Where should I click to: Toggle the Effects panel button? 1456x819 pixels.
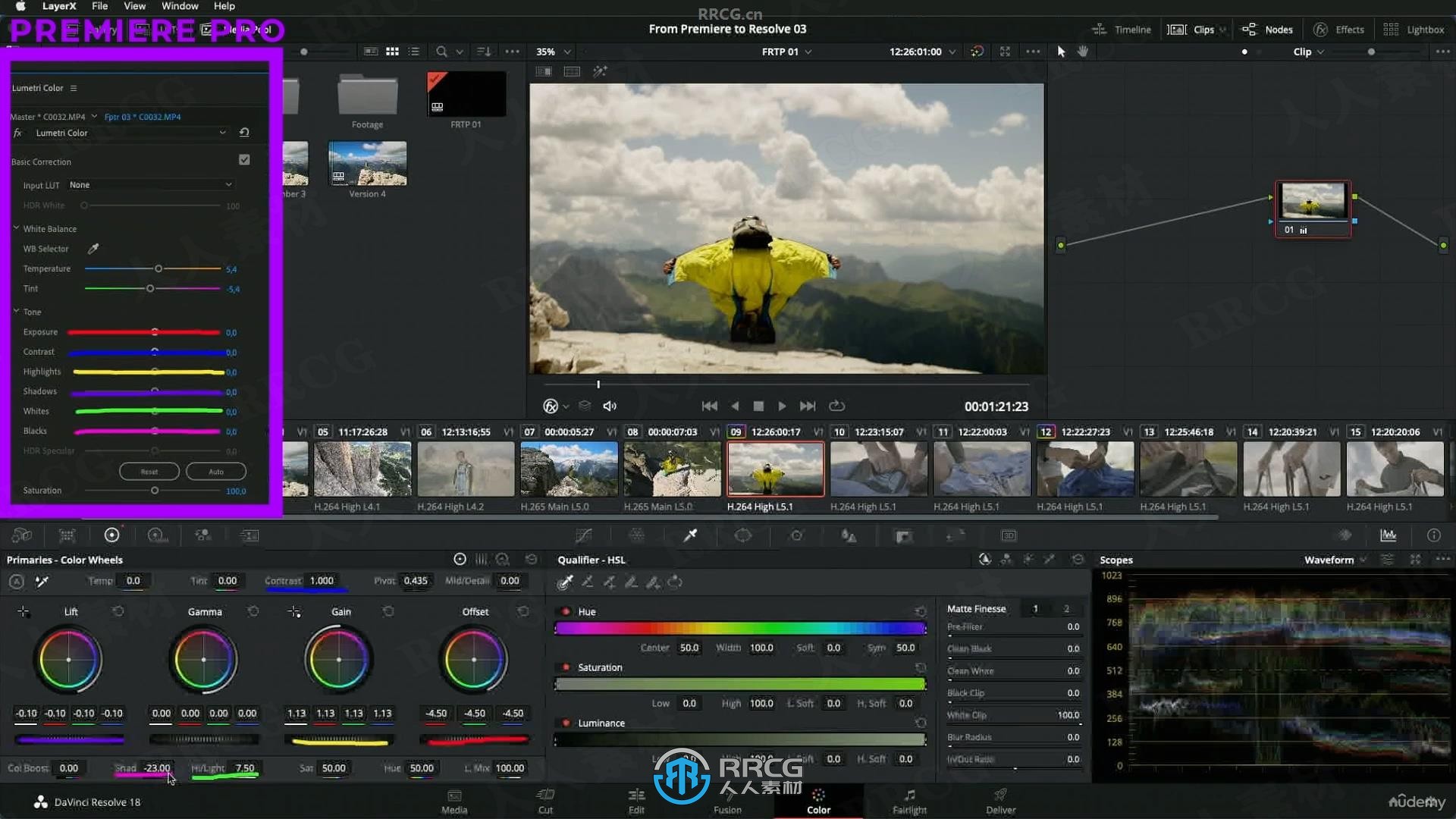click(x=1338, y=30)
